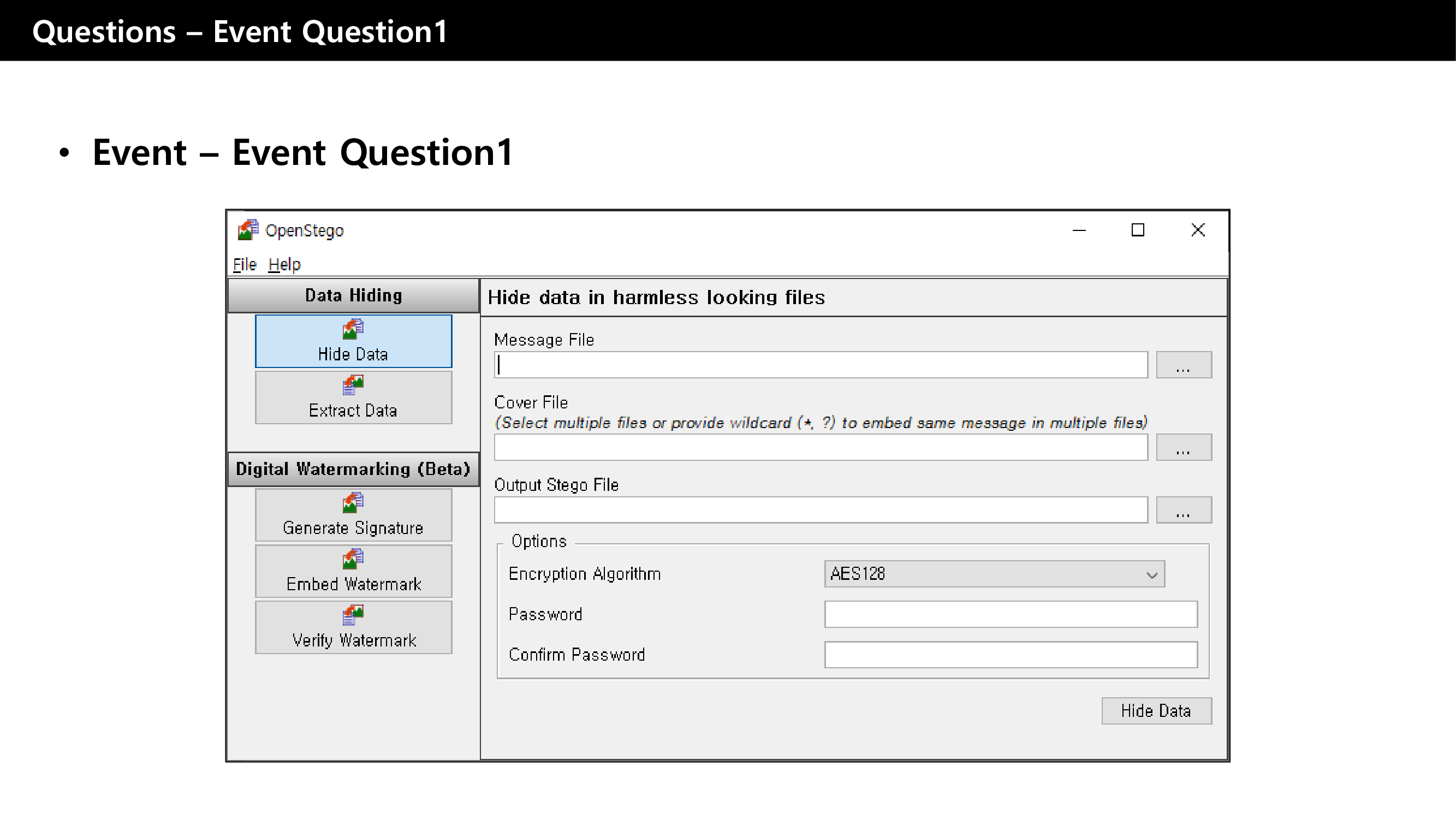Image resolution: width=1456 pixels, height=819 pixels.
Task: Open the Extract Data panel icon
Action: point(353,397)
